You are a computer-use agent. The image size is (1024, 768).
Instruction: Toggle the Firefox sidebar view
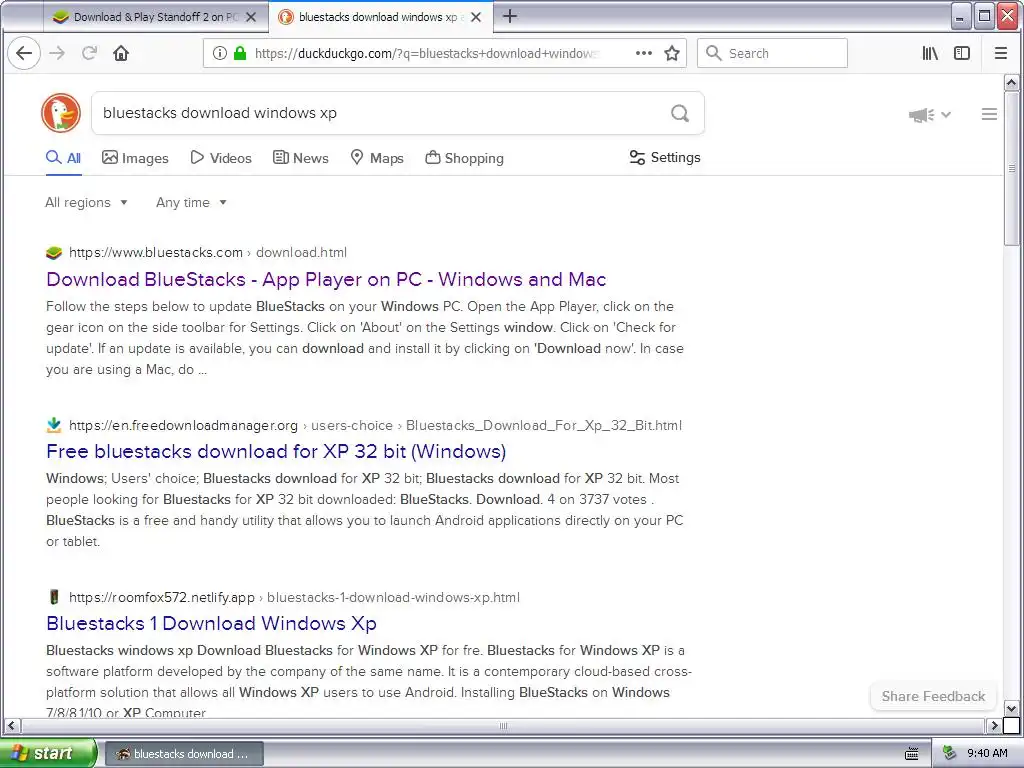962,53
